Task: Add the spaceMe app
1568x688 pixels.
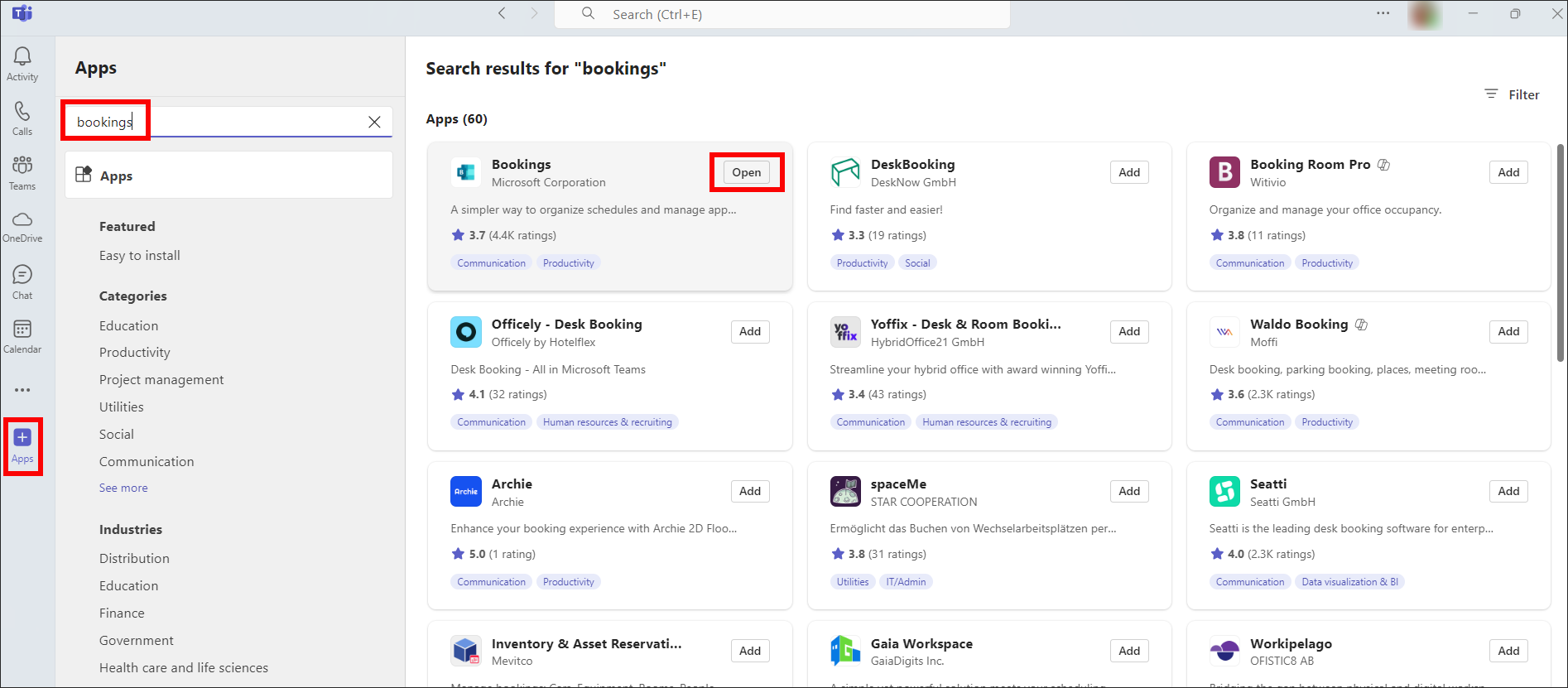Action: pyautogui.click(x=1129, y=491)
